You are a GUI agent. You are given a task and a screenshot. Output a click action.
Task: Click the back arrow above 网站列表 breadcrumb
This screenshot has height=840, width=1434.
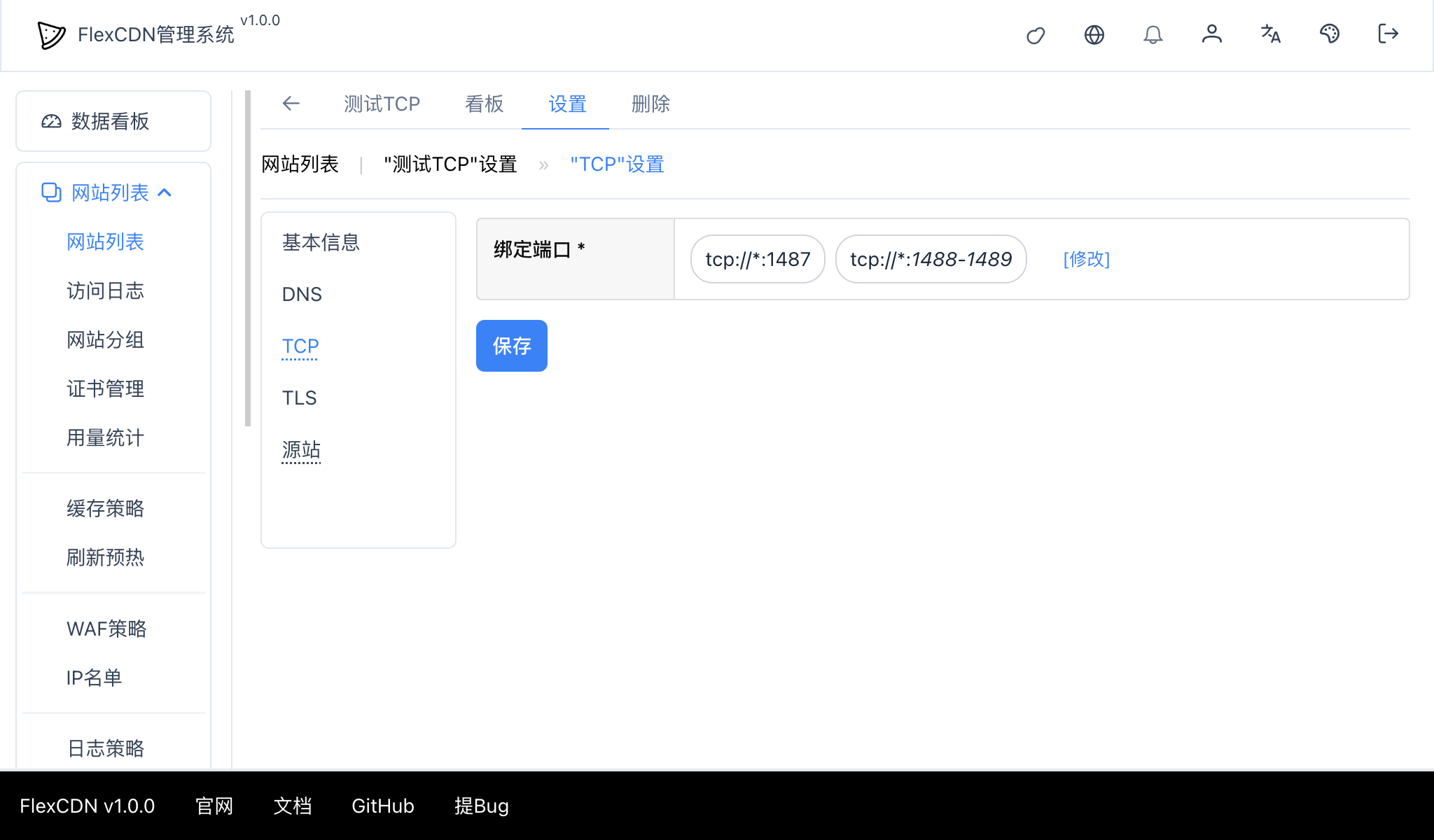click(291, 104)
